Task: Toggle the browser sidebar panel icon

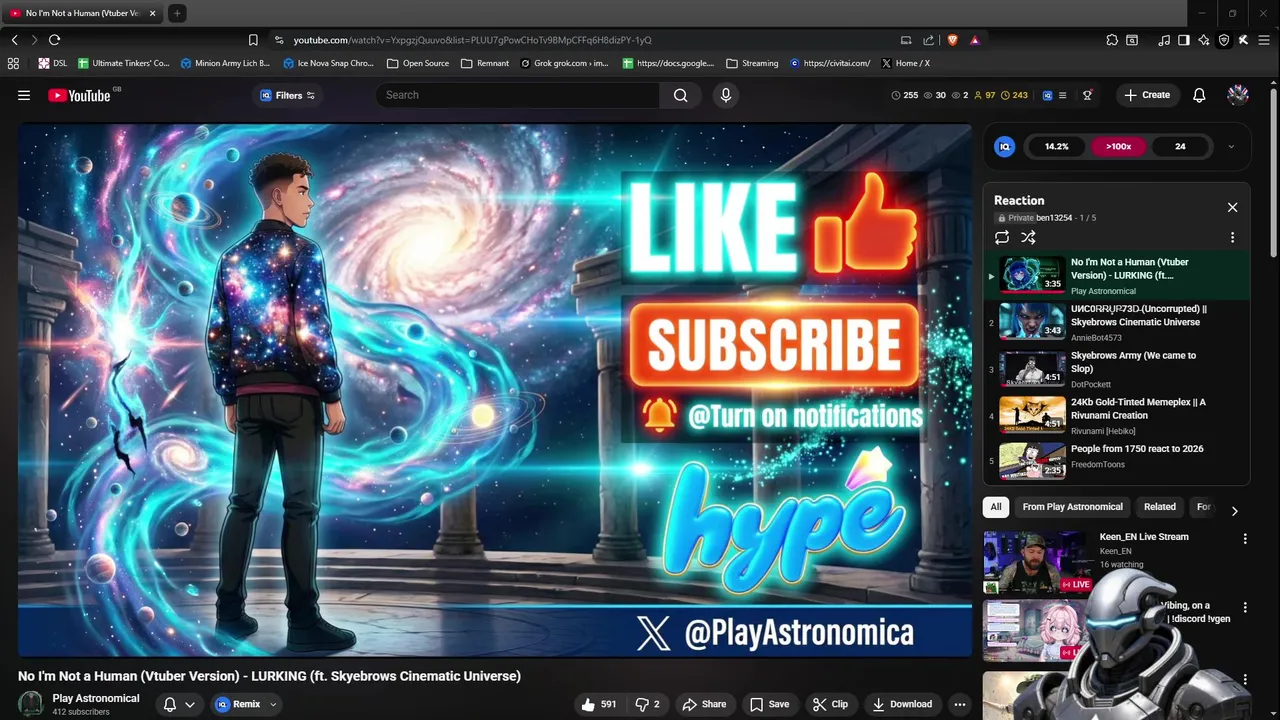Action: click(x=1184, y=40)
